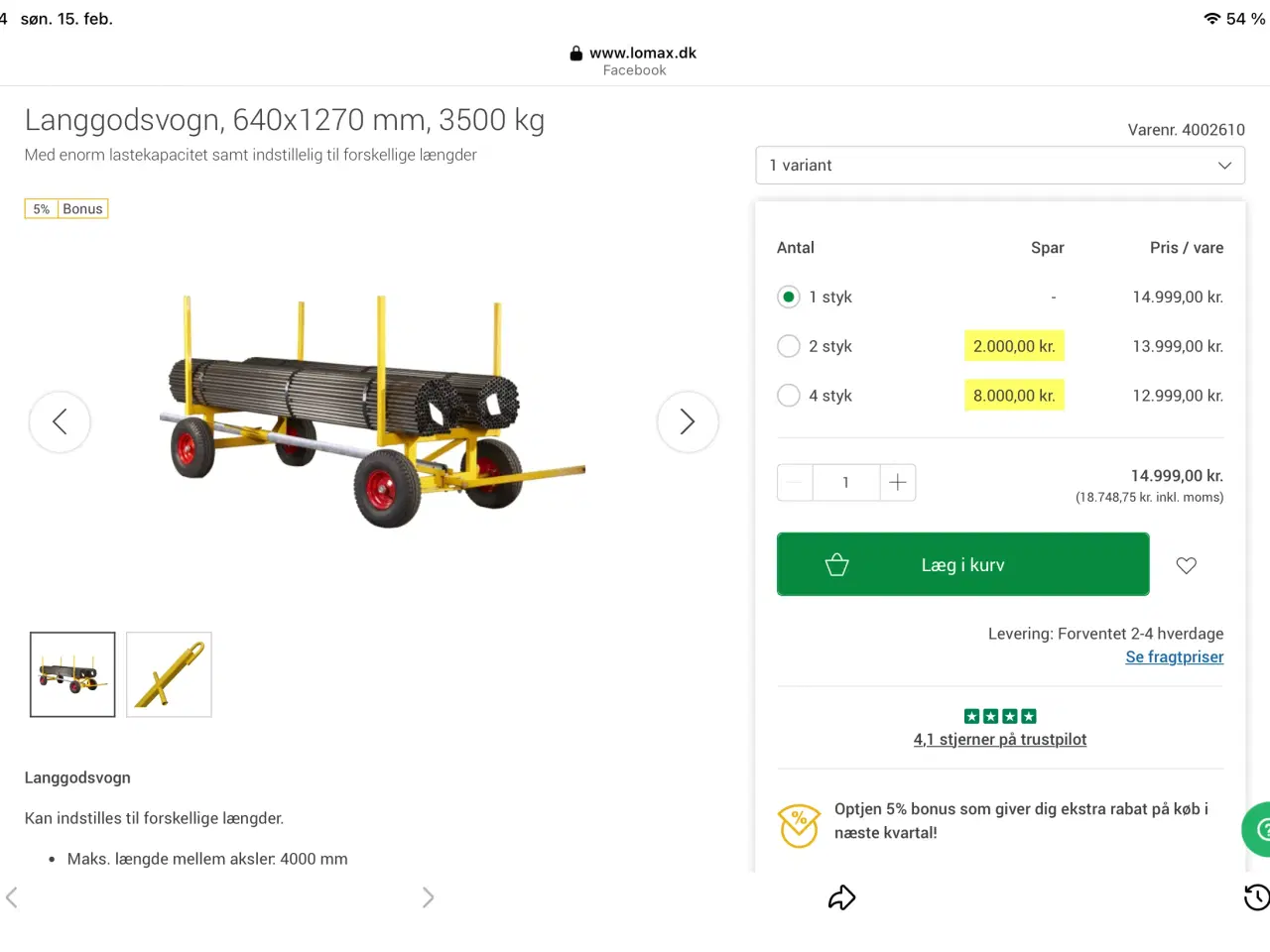Click the heart icon to save to wishlist
The width and height of the screenshot is (1270, 952).
(x=1186, y=564)
